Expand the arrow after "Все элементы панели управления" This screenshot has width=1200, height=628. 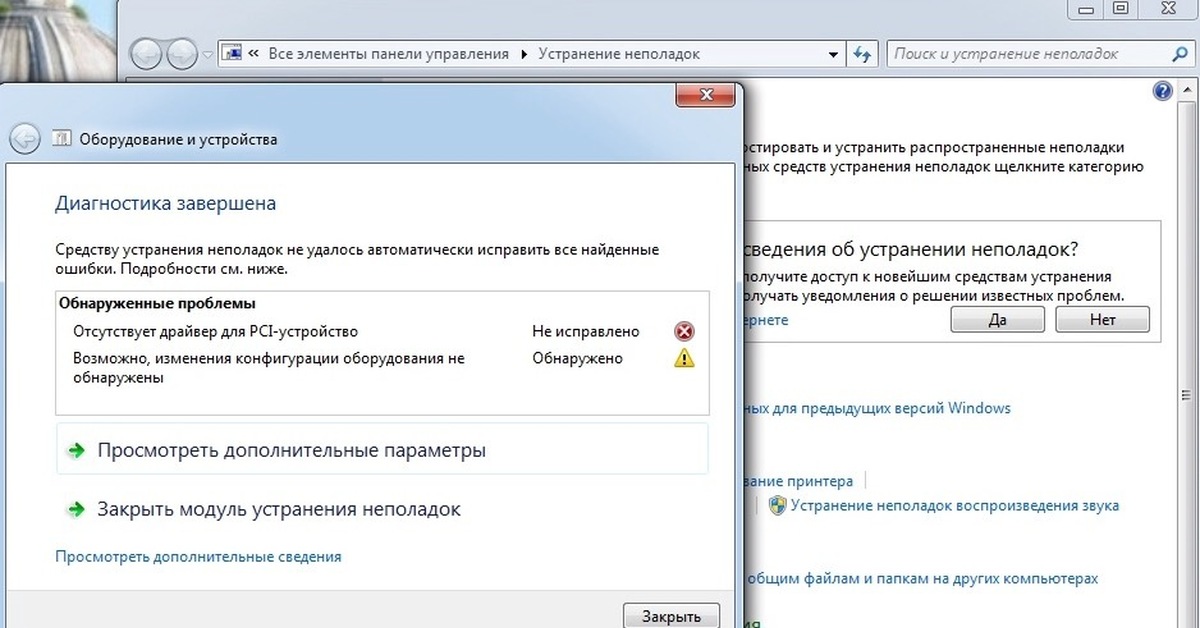click(524, 54)
